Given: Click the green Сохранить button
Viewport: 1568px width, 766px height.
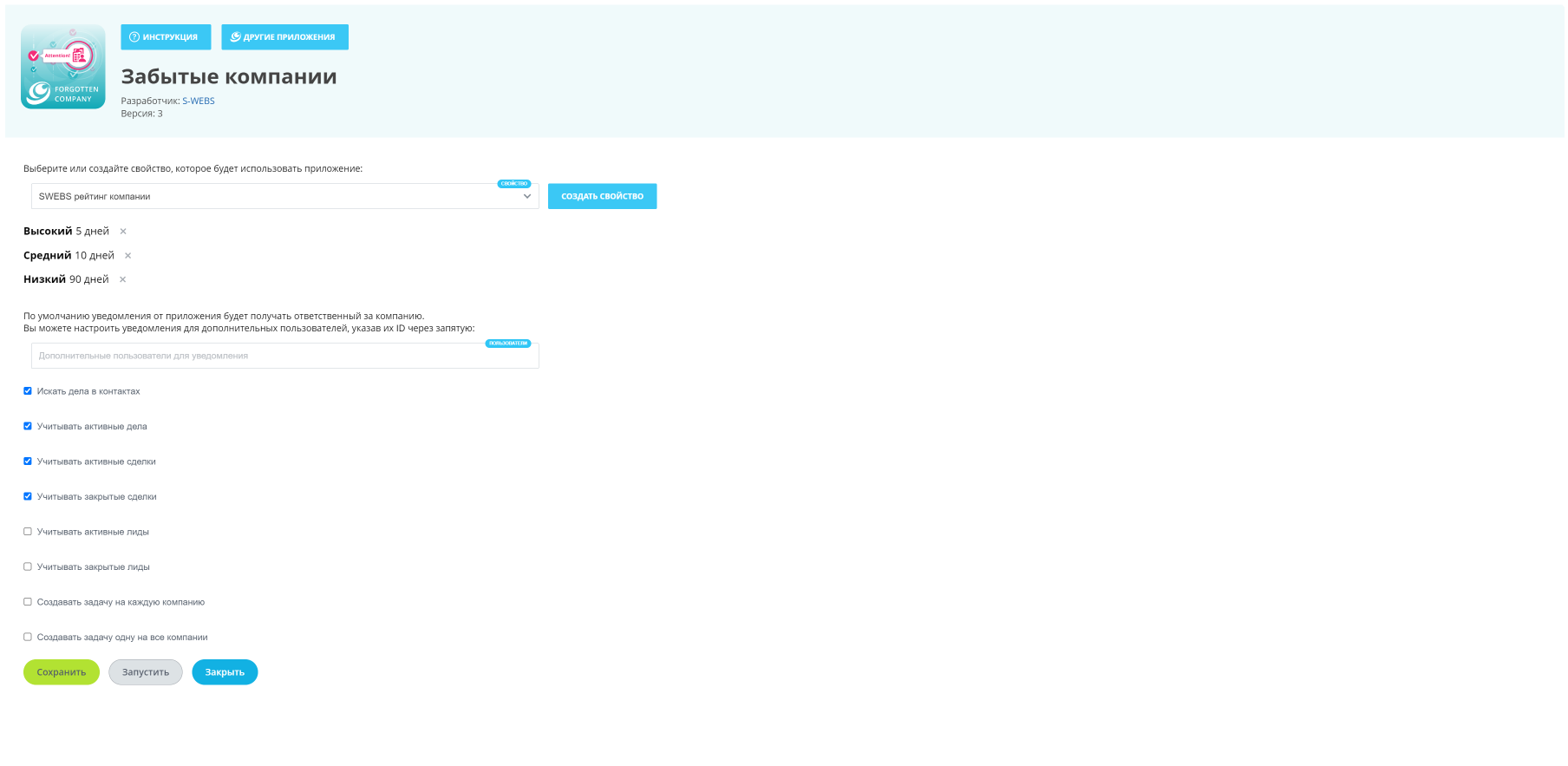Looking at the screenshot, I should point(62,672).
